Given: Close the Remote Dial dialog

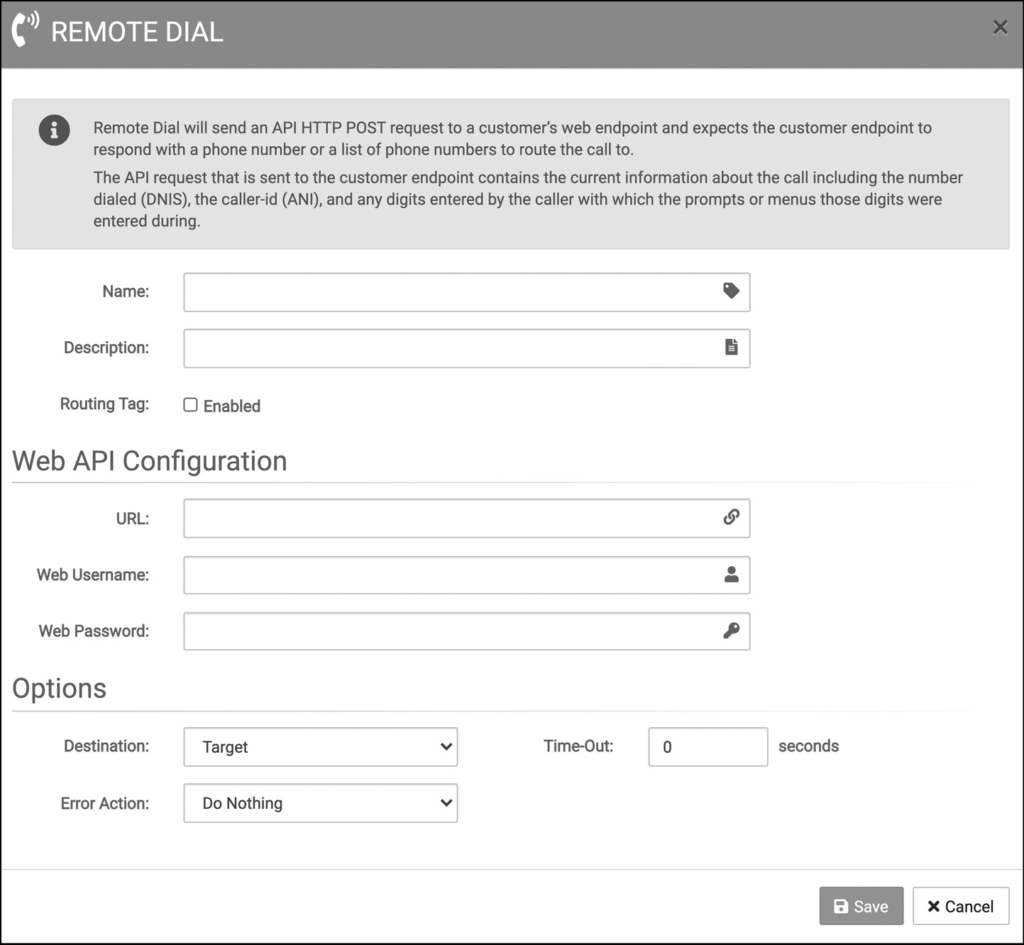Looking at the screenshot, I should tap(1000, 27).
